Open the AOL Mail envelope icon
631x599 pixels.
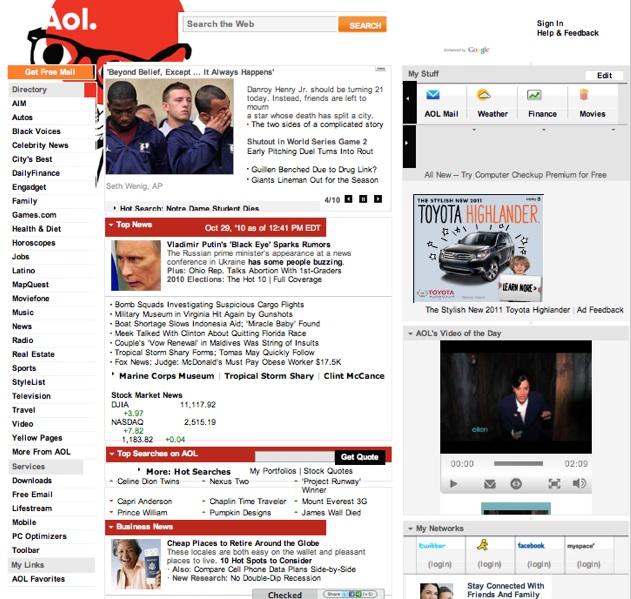(x=433, y=95)
